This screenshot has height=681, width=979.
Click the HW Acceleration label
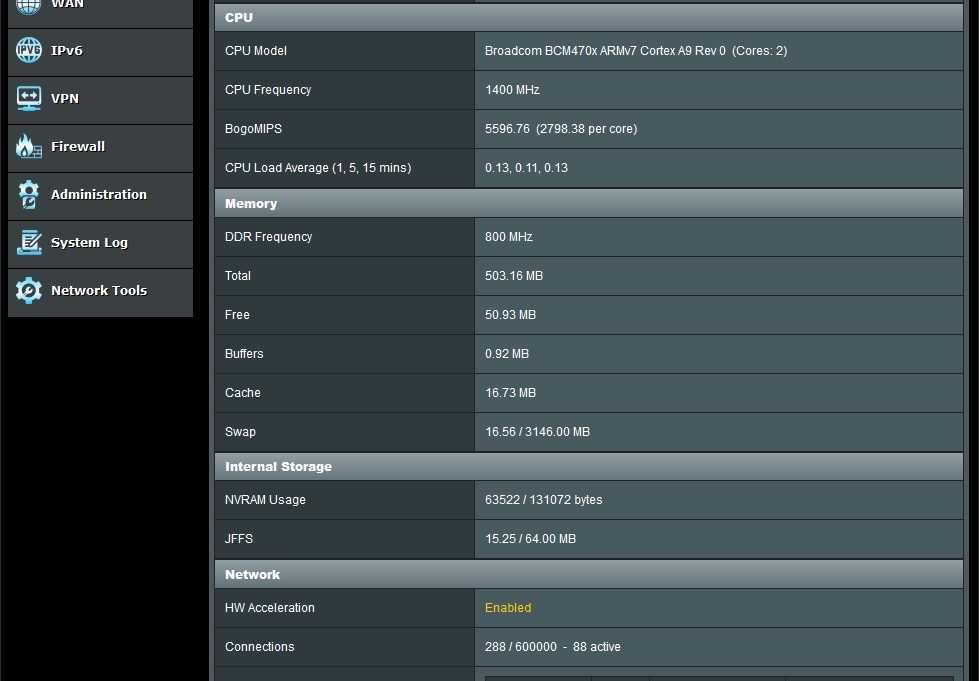click(x=269, y=608)
